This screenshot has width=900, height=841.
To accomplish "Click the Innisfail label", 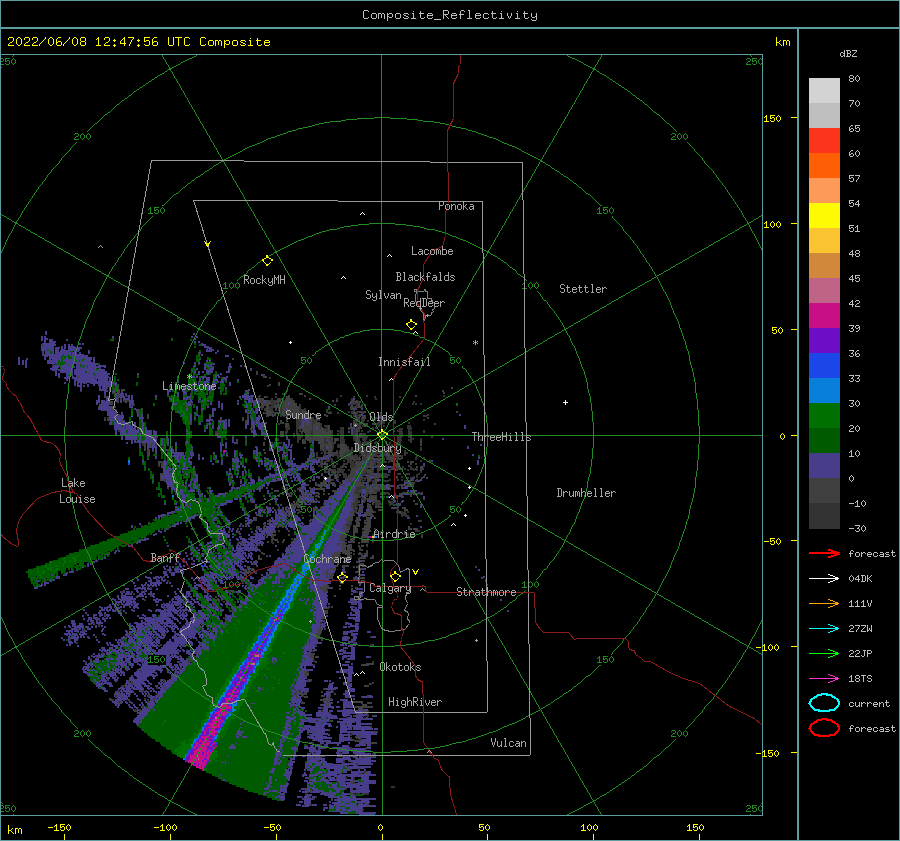I will [x=404, y=362].
